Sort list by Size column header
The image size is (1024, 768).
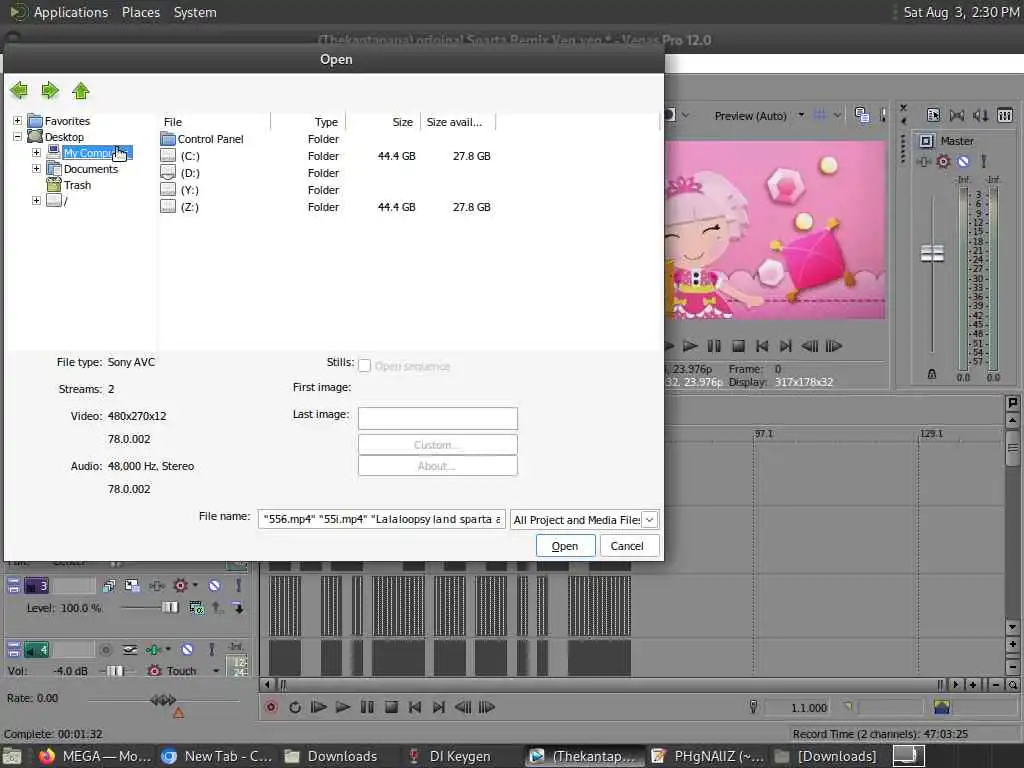383,122
